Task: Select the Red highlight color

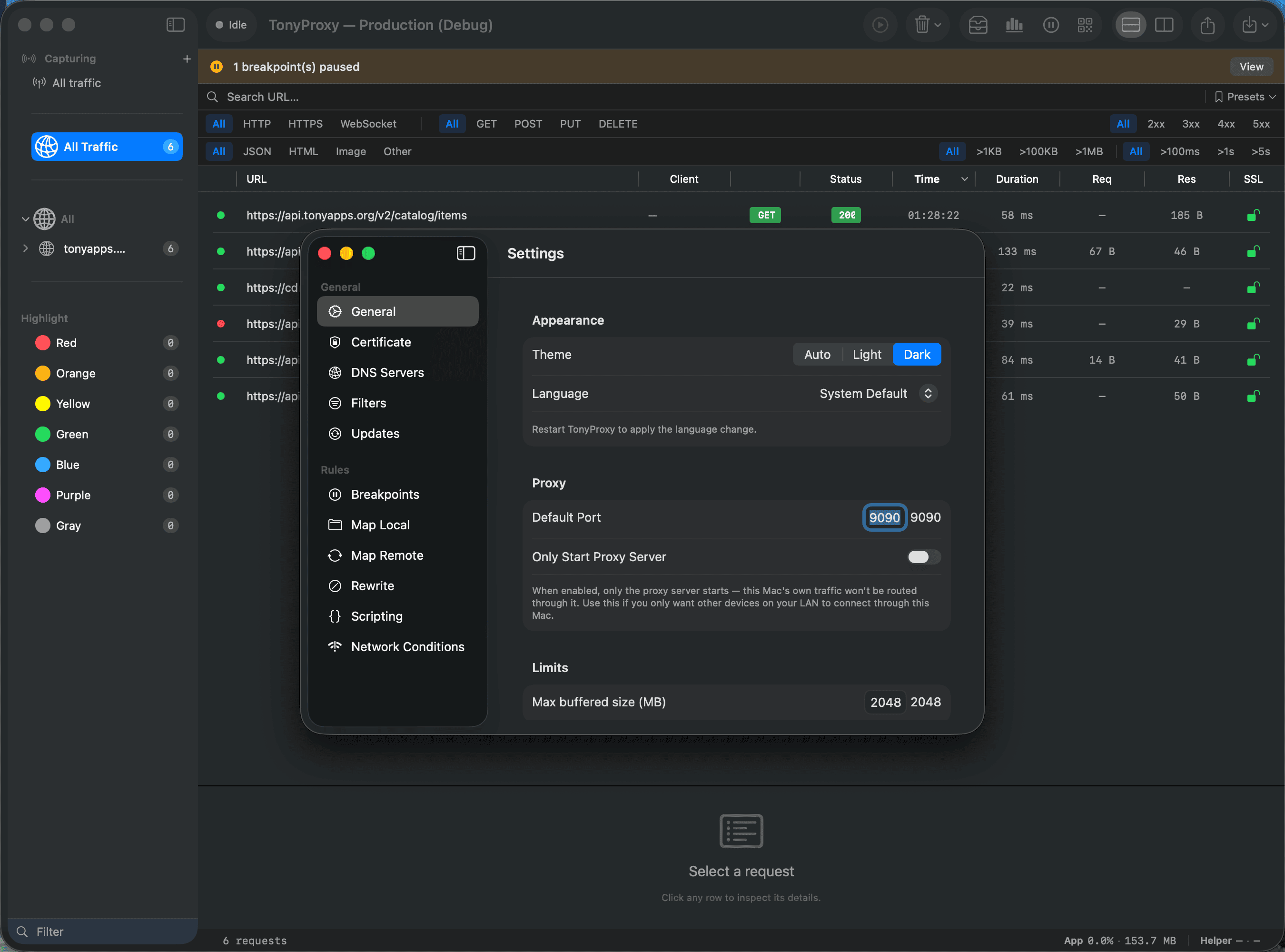Action: pyautogui.click(x=107, y=343)
